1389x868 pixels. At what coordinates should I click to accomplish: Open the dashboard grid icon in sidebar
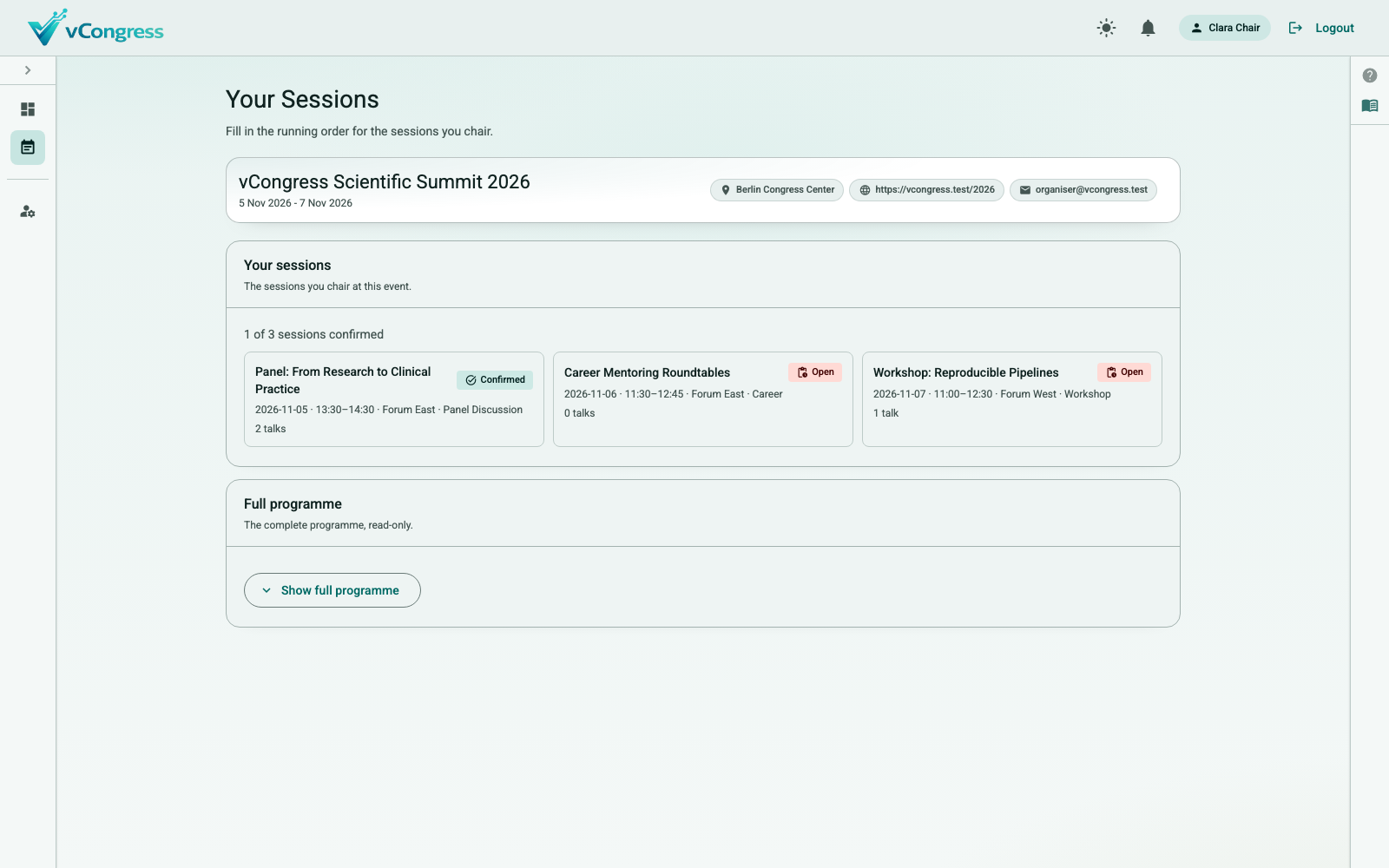click(28, 109)
